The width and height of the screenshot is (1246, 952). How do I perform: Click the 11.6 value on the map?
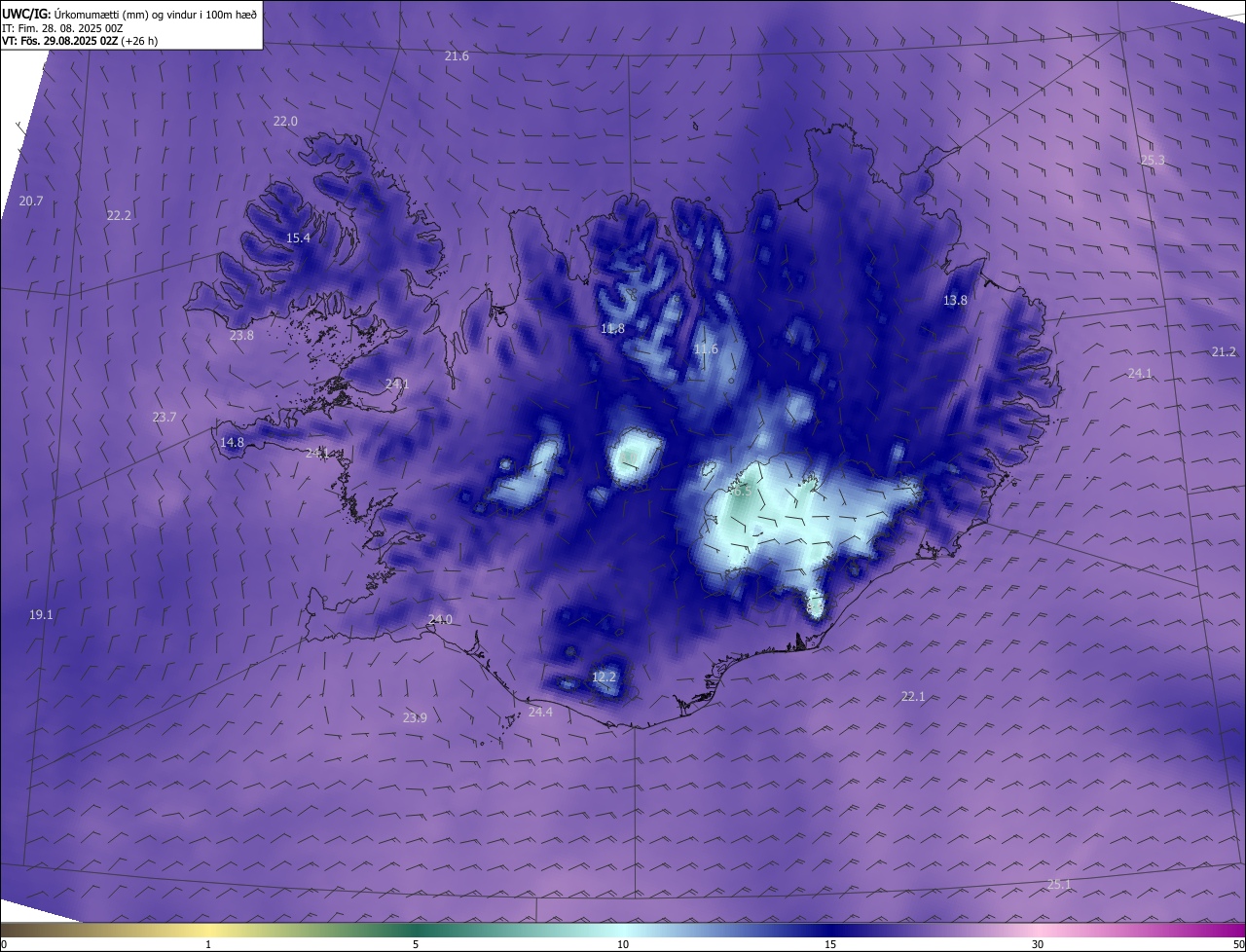point(706,349)
